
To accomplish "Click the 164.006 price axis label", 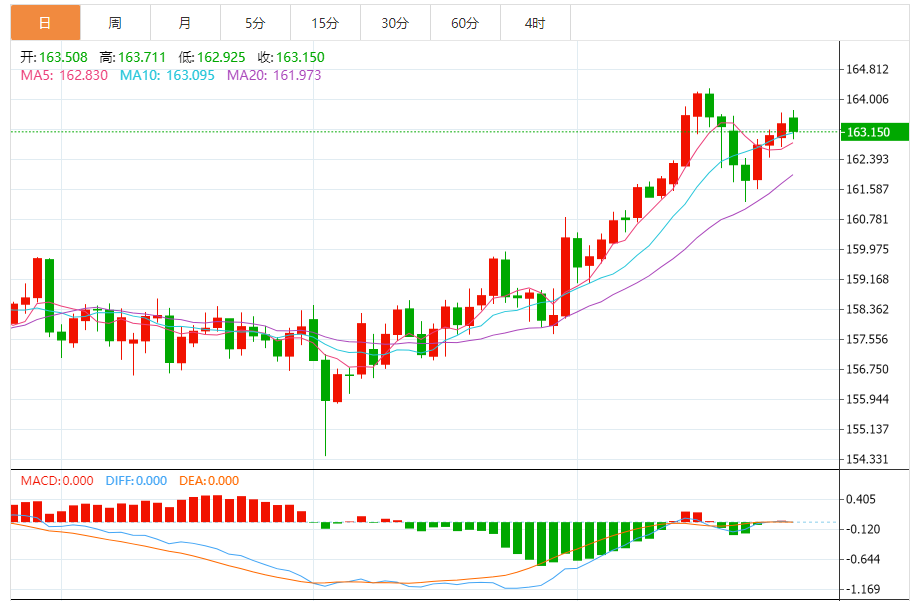I will tap(868, 99).
